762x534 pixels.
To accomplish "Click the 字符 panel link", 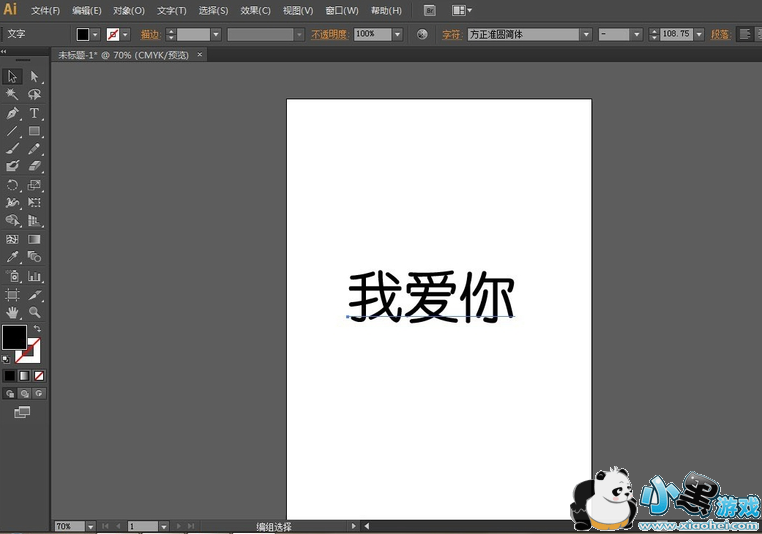I will (x=452, y=34).
